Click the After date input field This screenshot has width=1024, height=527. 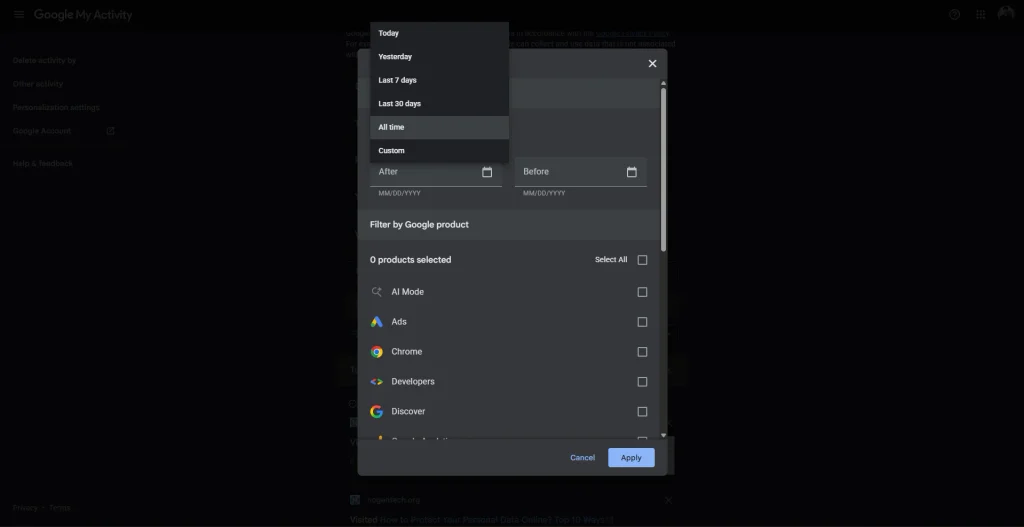pyautogui.click(x=436, y=172)
